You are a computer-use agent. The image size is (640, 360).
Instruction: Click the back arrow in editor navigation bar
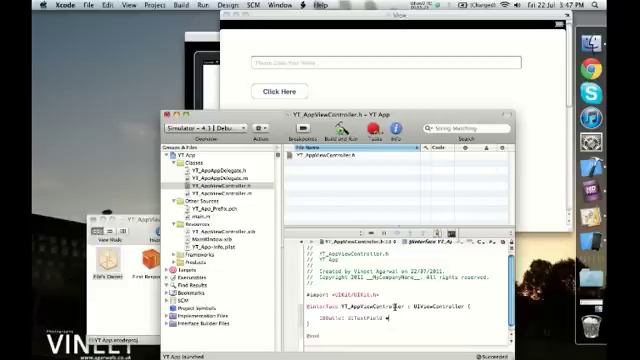click(x=302, y=242)
